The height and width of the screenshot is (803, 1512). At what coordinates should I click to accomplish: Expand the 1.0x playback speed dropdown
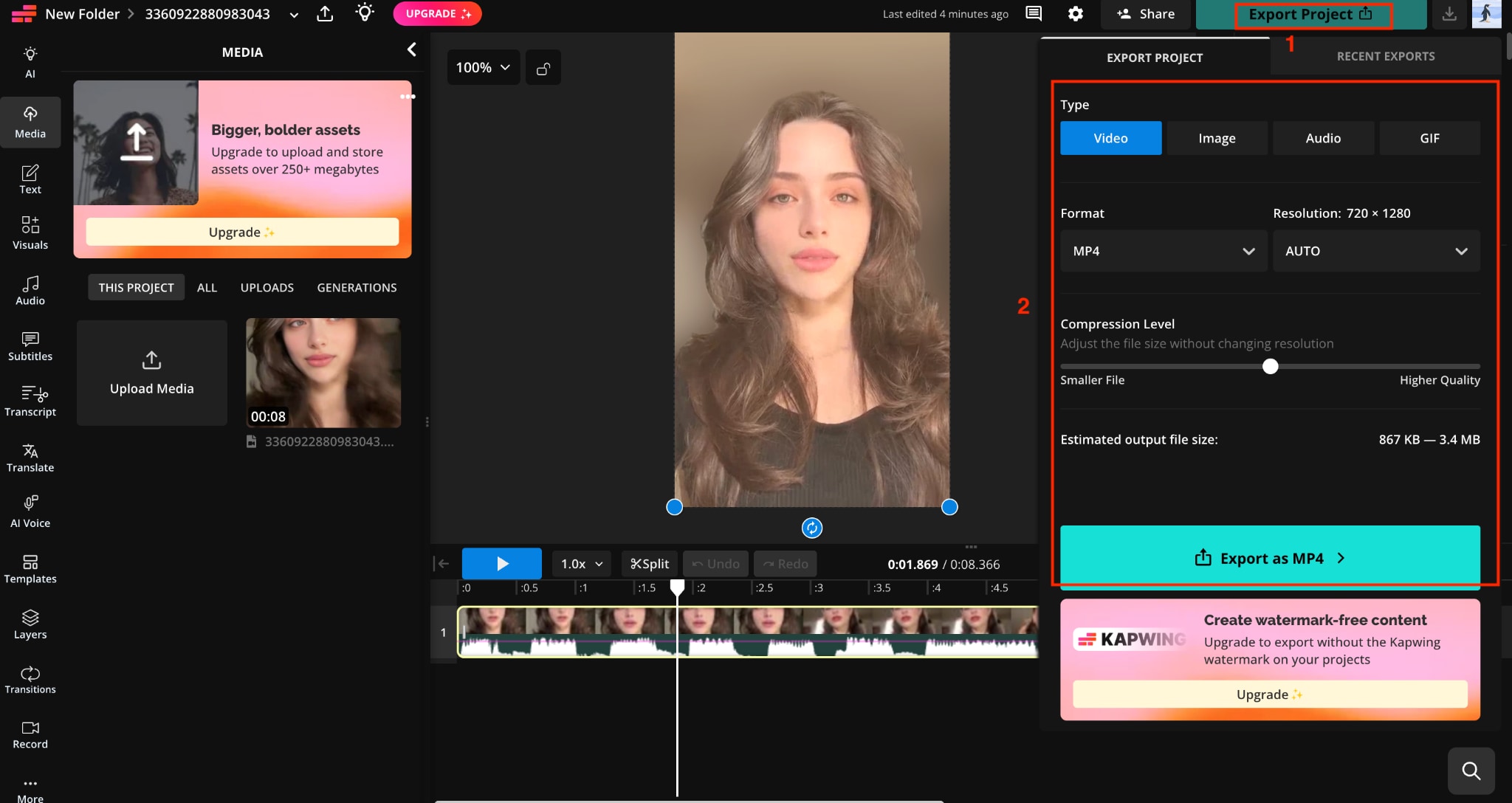[x=582, y=564]
